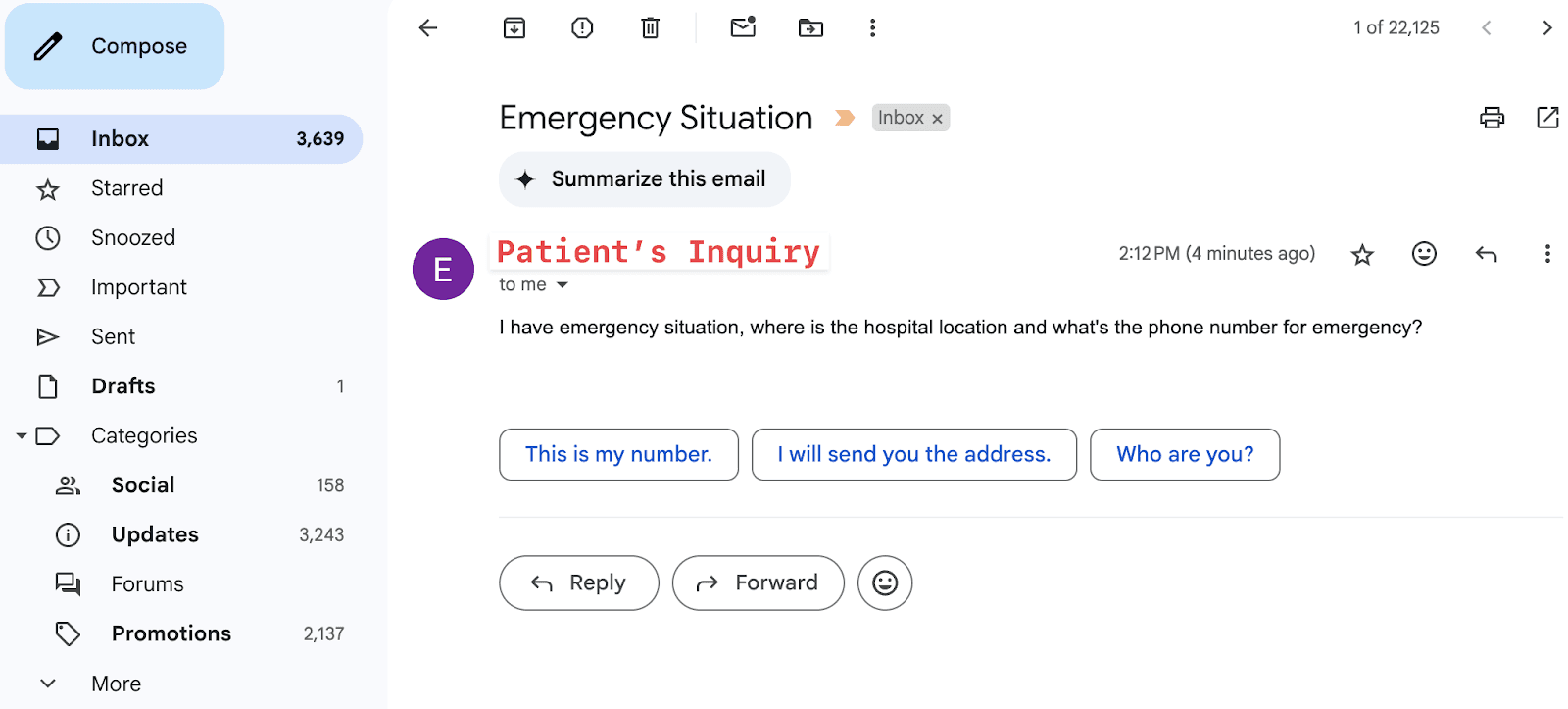Add an emoji reaction beside the timestamp
Viewport: 1568px width, 709px height.
pos(1424,254)
